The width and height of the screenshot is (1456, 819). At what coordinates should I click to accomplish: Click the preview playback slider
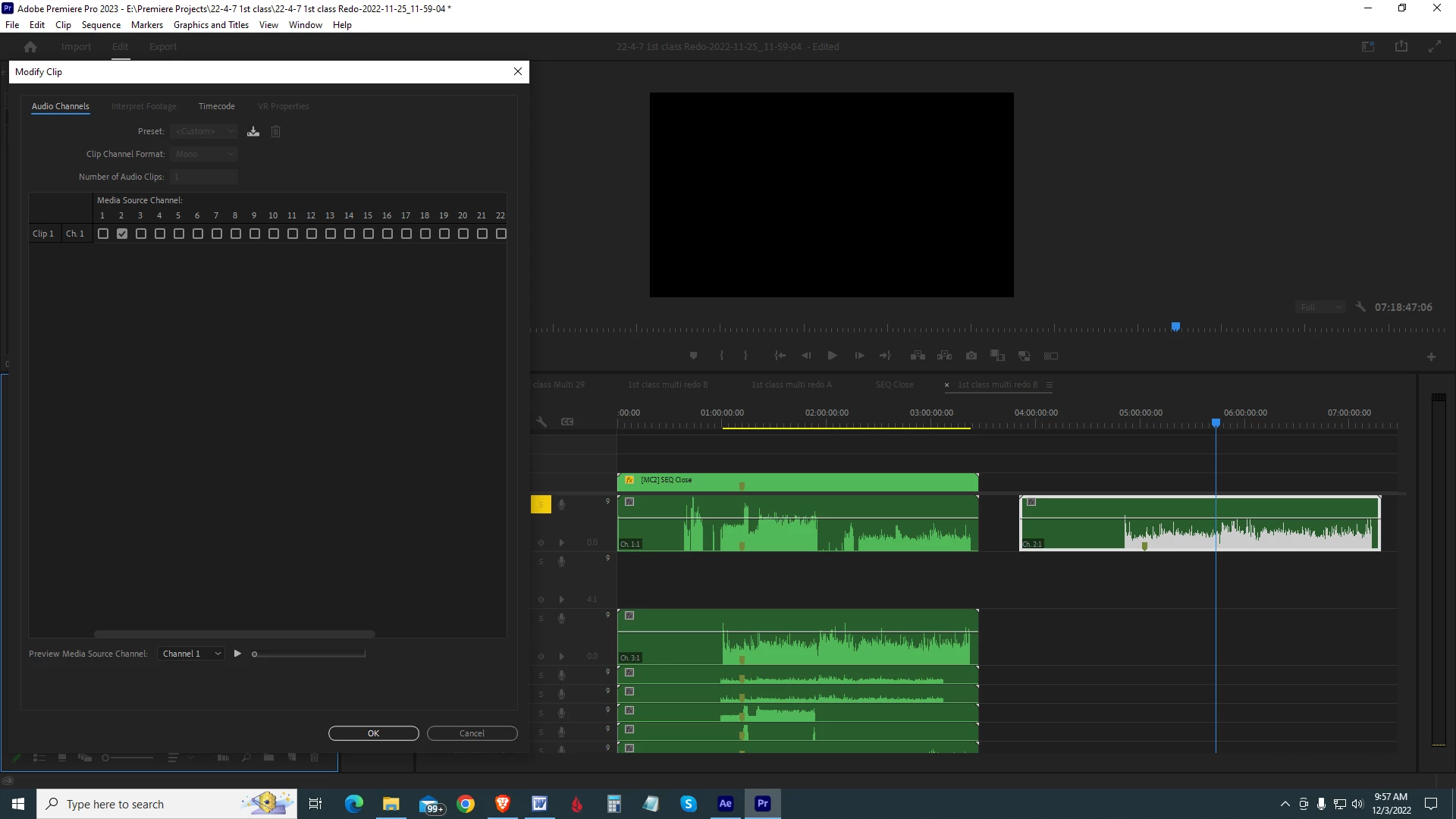tap(311, 654)
